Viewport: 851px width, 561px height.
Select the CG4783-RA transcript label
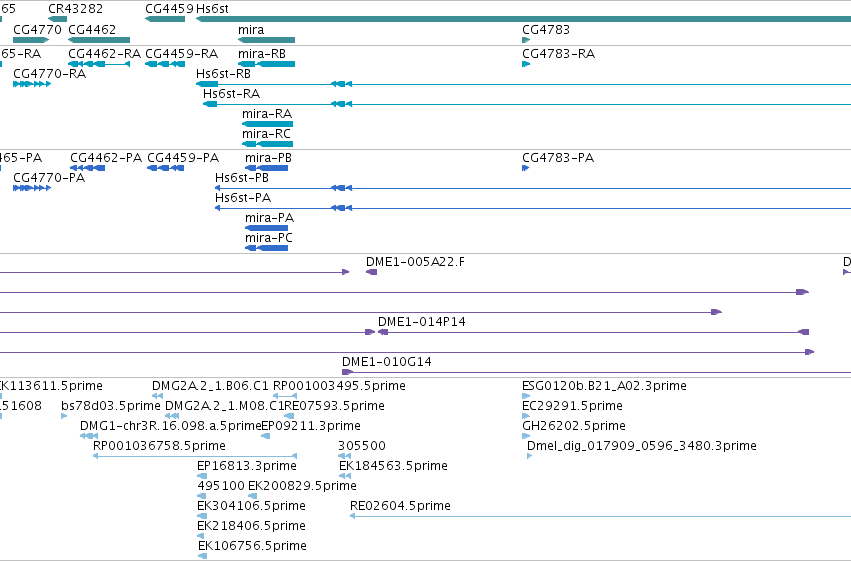[558, 54]
